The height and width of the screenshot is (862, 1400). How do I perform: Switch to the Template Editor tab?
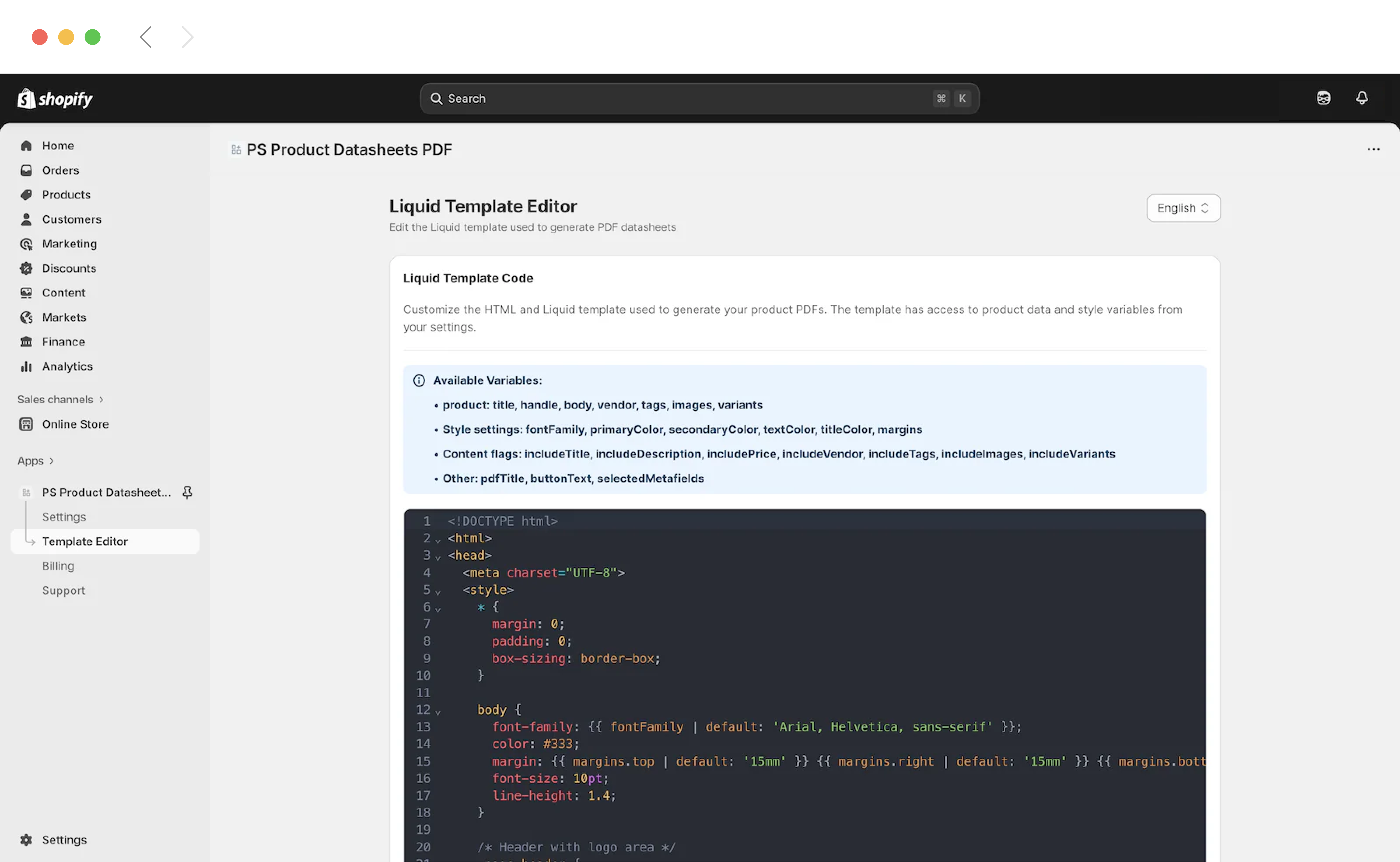pos(85,541)
